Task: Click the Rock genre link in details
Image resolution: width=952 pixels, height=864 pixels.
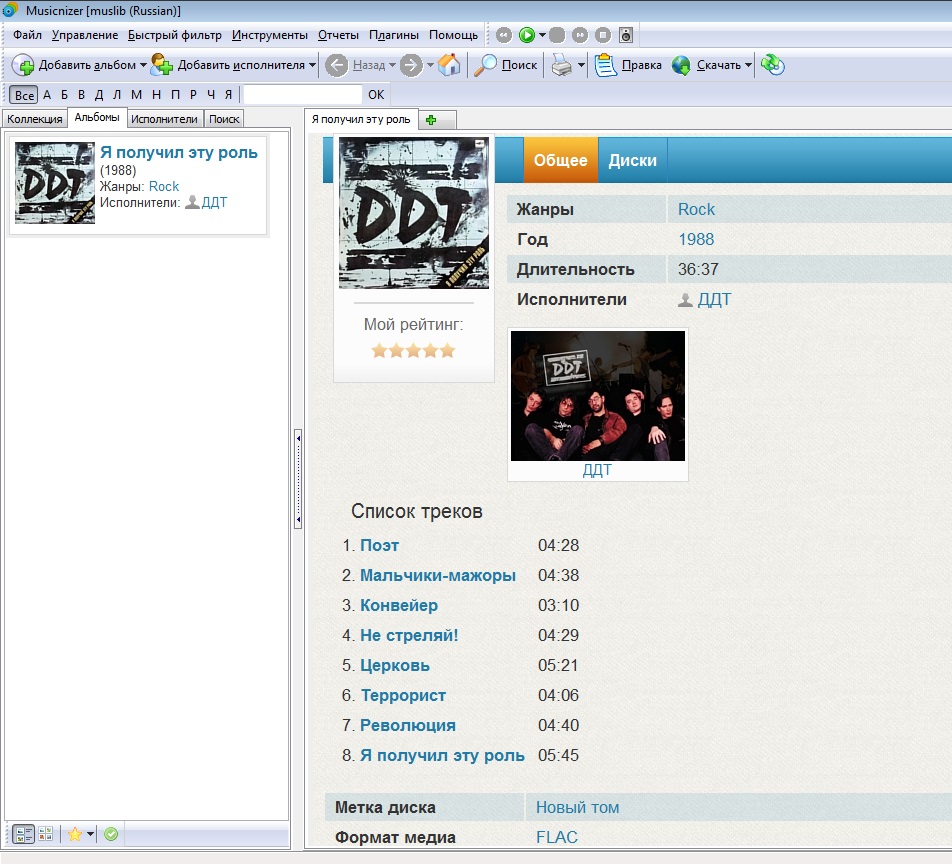Action: [x=696, y=209]
